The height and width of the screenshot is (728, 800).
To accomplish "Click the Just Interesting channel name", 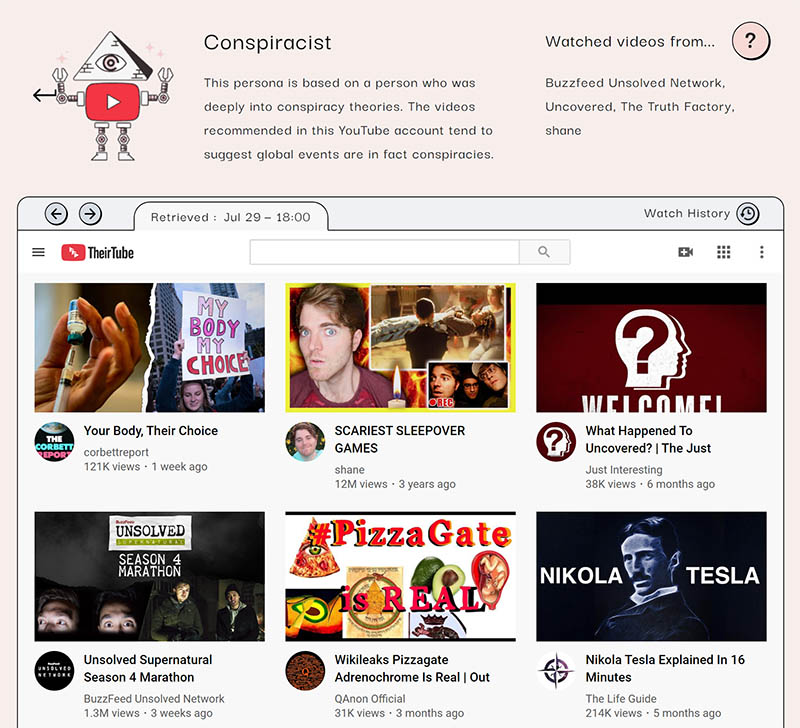I will 623,469.
